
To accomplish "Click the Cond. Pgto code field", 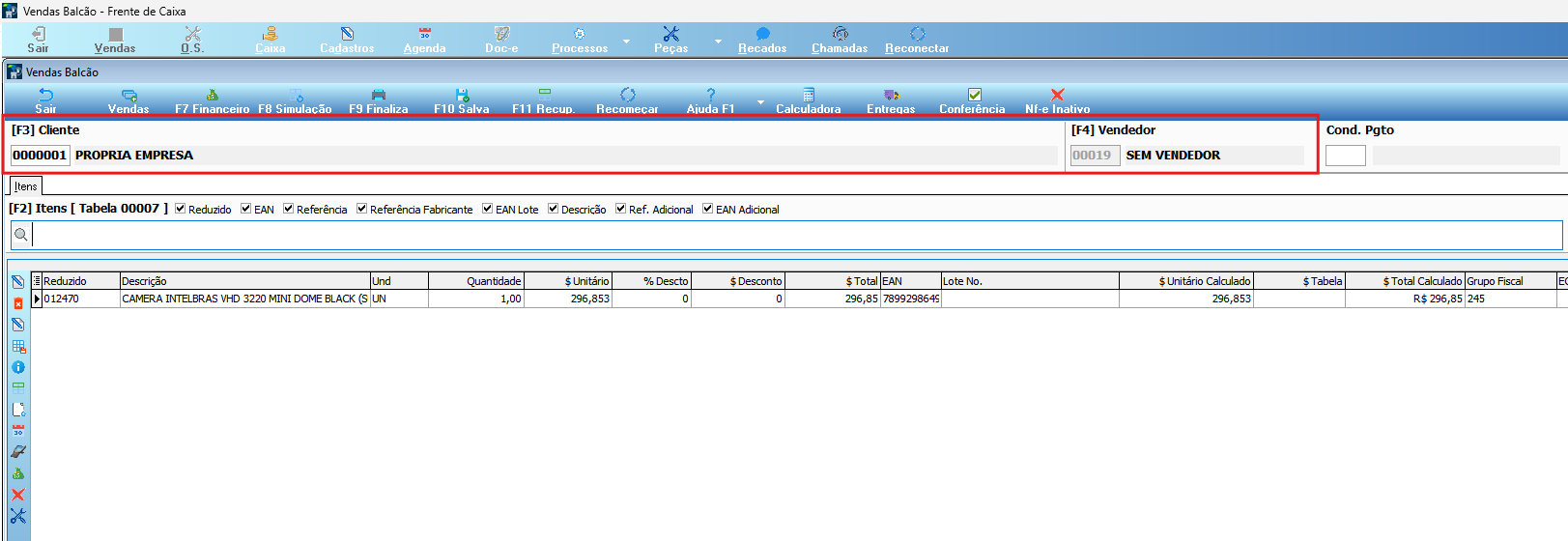I will pyautogui.click(x=1345, y=156).
